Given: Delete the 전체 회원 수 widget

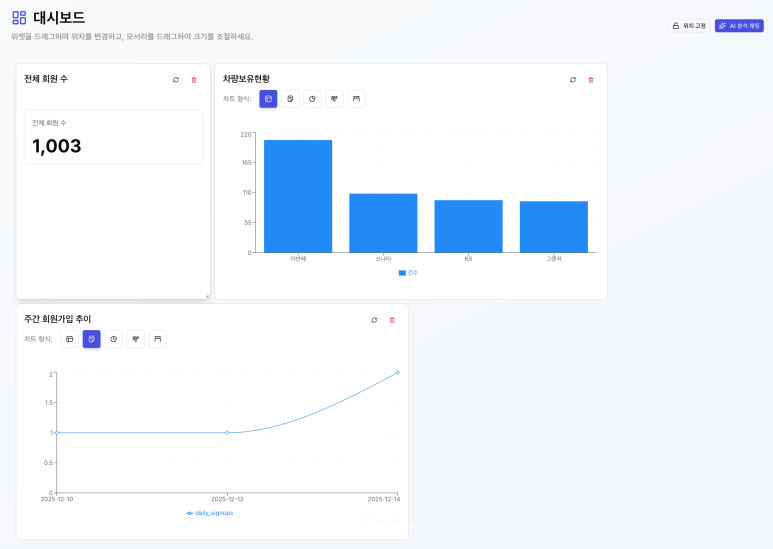Looking at the screenshot, I should (x=194, y=80).
